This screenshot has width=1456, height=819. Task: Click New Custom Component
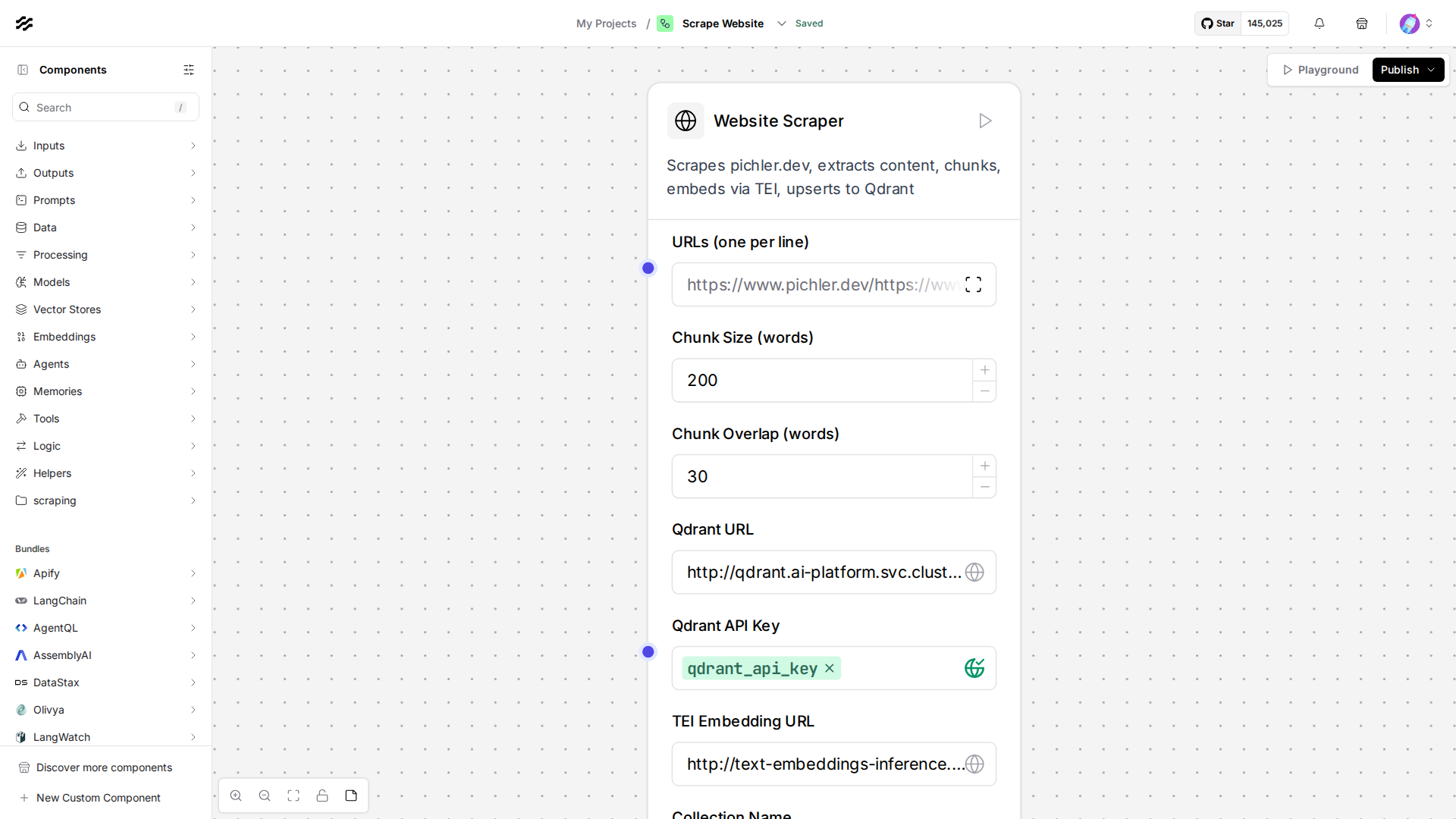pyautogui.click(x=98, y=798)
